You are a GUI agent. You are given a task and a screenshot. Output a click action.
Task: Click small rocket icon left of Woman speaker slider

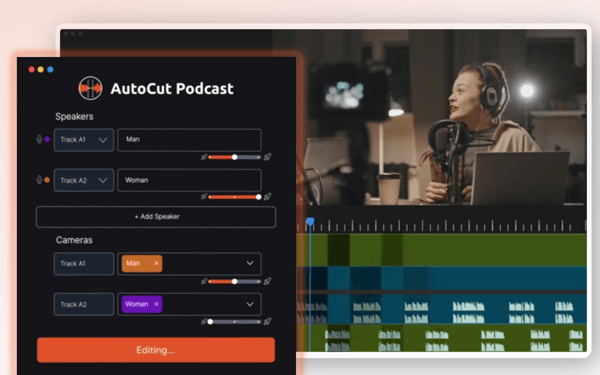tap(204, 197)
